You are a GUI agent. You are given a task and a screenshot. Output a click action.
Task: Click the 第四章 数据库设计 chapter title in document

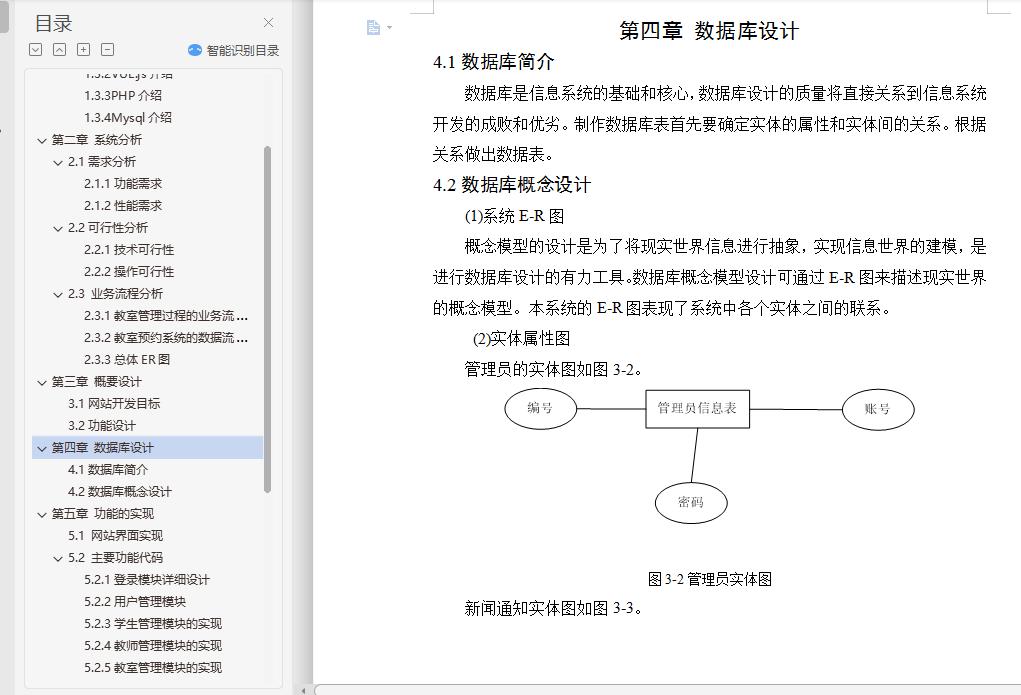[x=709, y=31]
